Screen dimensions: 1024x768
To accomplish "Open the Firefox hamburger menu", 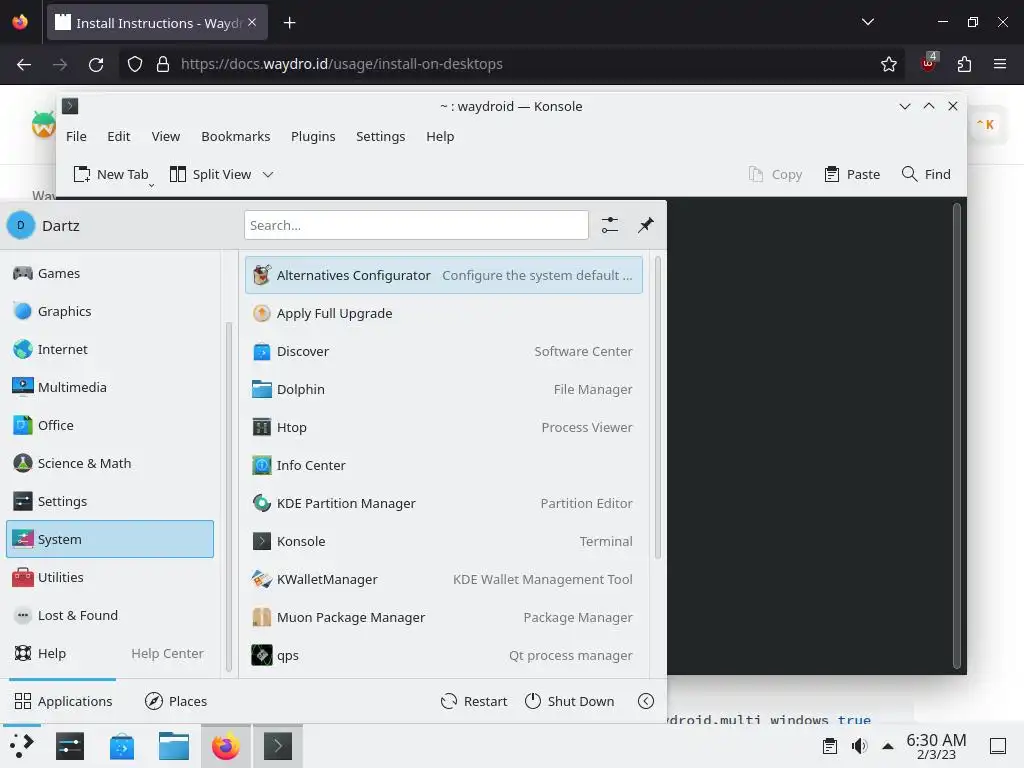I will [999, 64].
